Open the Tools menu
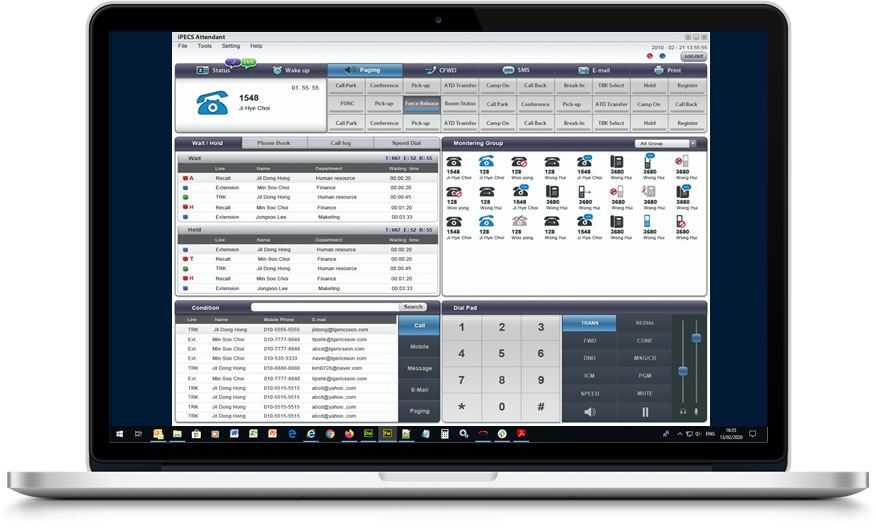The image size is (876, 529). (204, 46)
